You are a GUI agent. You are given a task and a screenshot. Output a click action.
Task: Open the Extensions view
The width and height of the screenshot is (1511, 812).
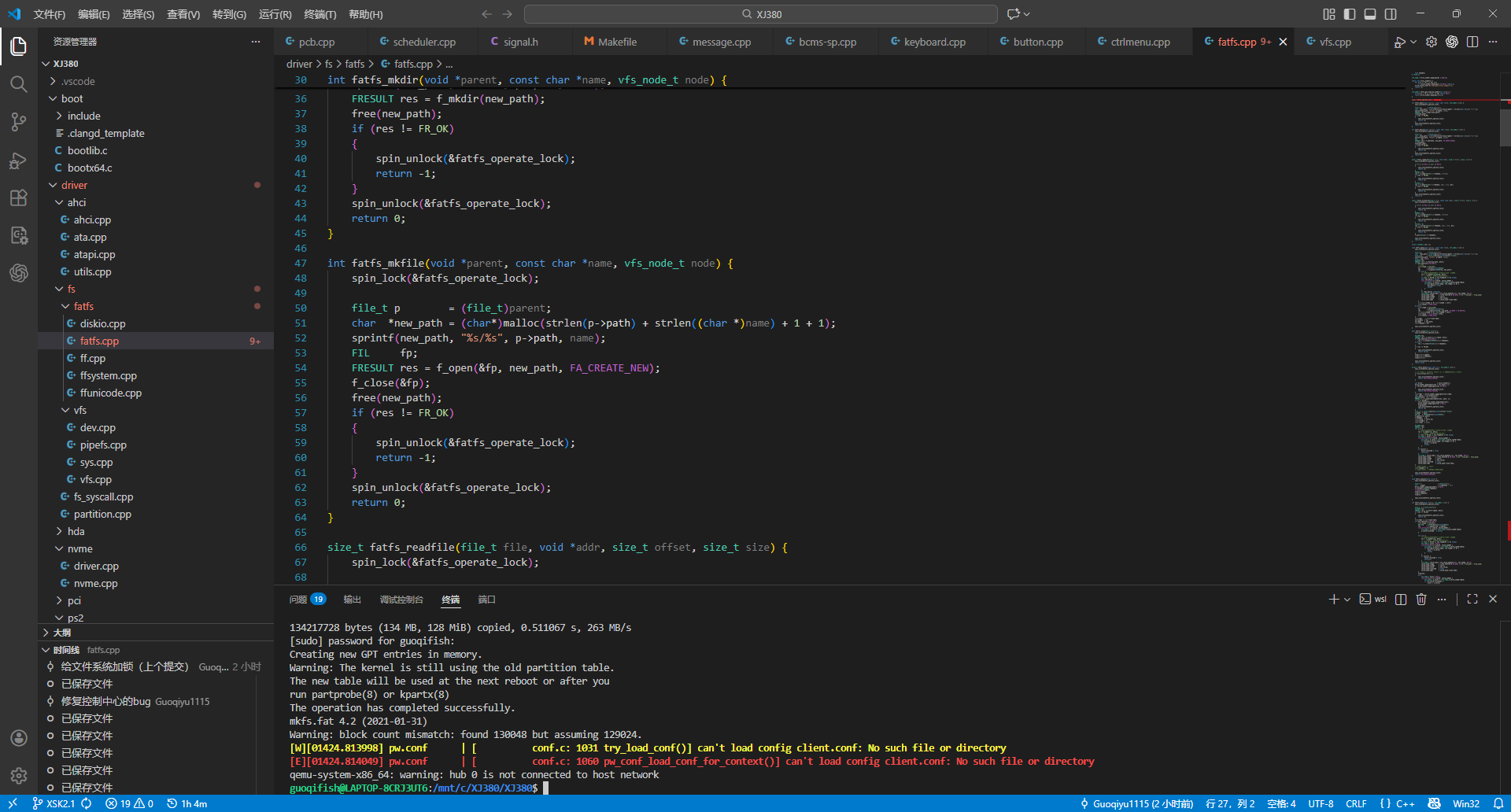(19, 198)
